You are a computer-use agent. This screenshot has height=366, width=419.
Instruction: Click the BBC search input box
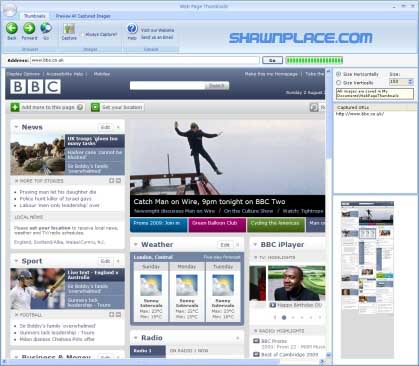tap(167, 86)
